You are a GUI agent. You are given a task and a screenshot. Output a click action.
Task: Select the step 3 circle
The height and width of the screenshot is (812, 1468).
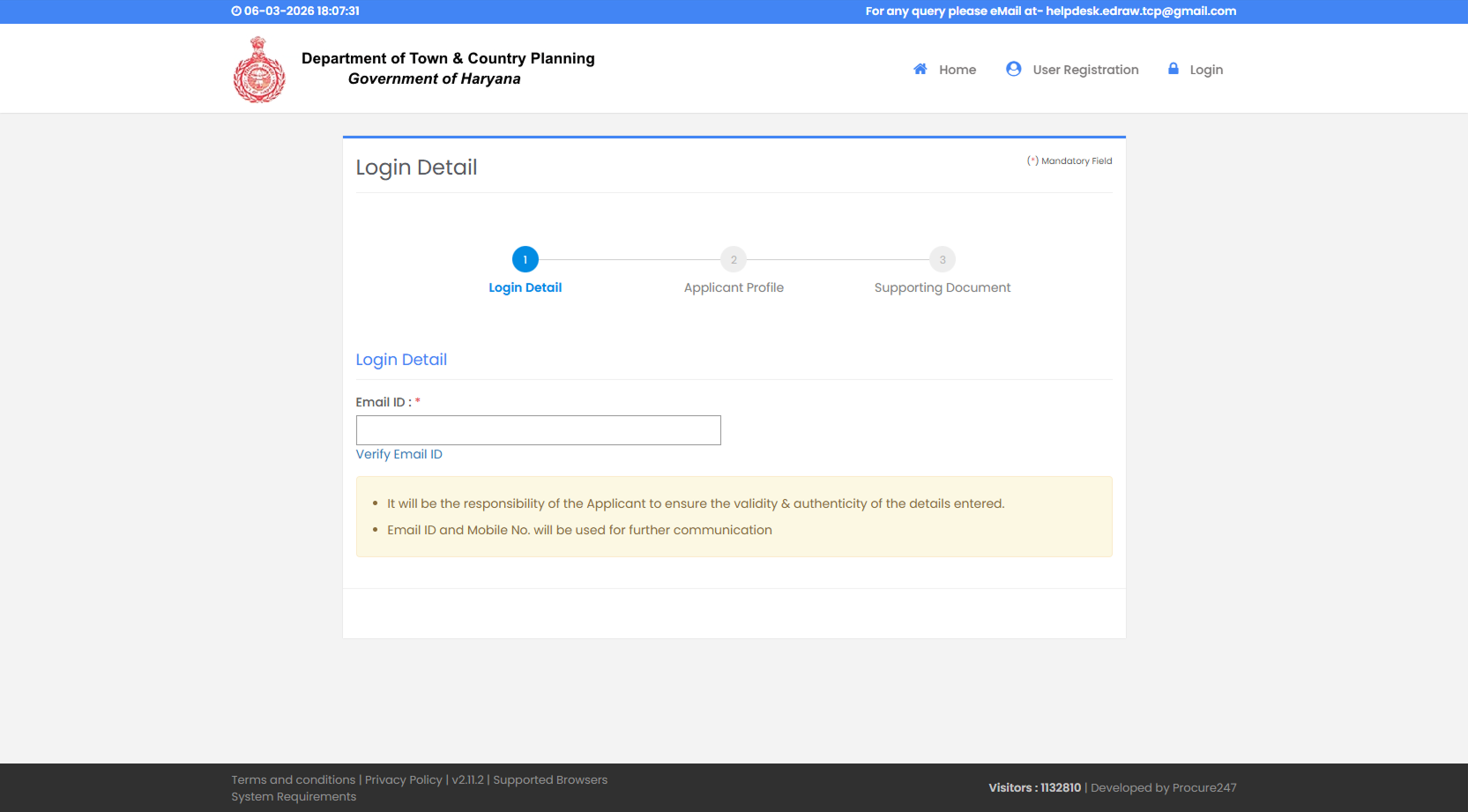(x=942, y=259)
